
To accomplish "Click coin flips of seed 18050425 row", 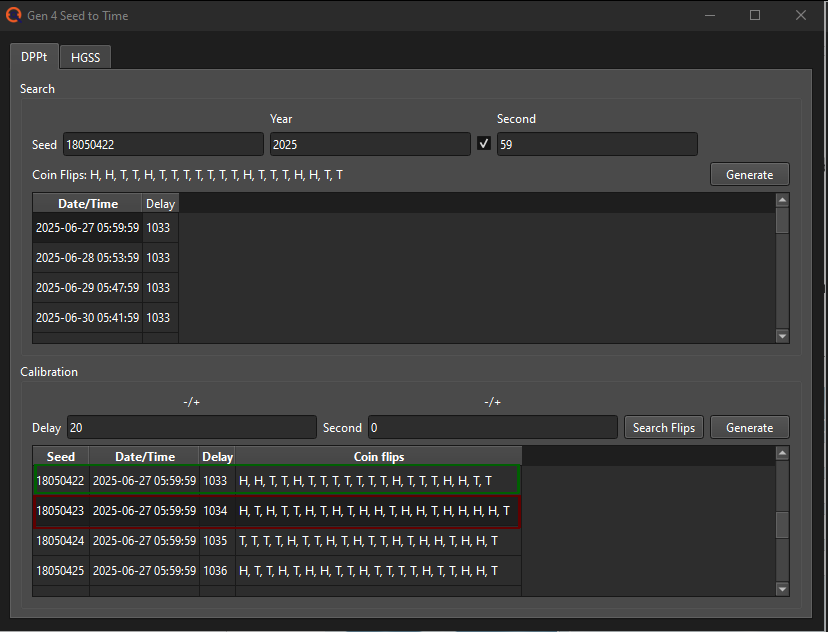I will pos(378,571).
